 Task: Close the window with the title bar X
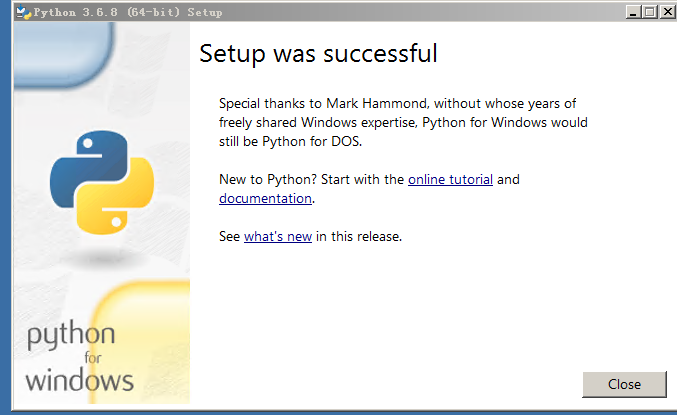click(668, 12)
